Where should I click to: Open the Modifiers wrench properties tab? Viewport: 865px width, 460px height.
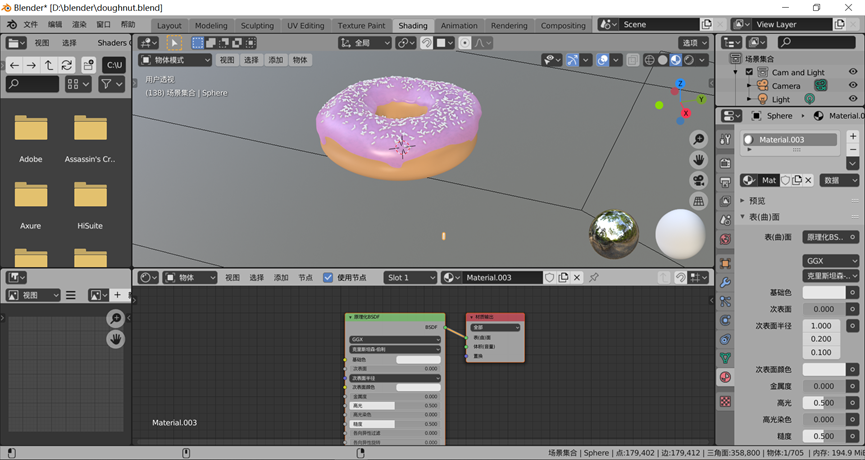[x=725, y=282]
